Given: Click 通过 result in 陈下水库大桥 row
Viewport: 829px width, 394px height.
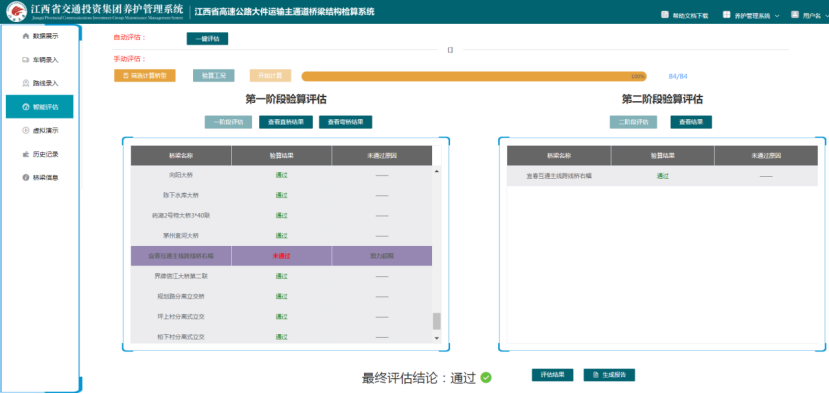Looking at the screenshot, I should click(x=281, y=195).
